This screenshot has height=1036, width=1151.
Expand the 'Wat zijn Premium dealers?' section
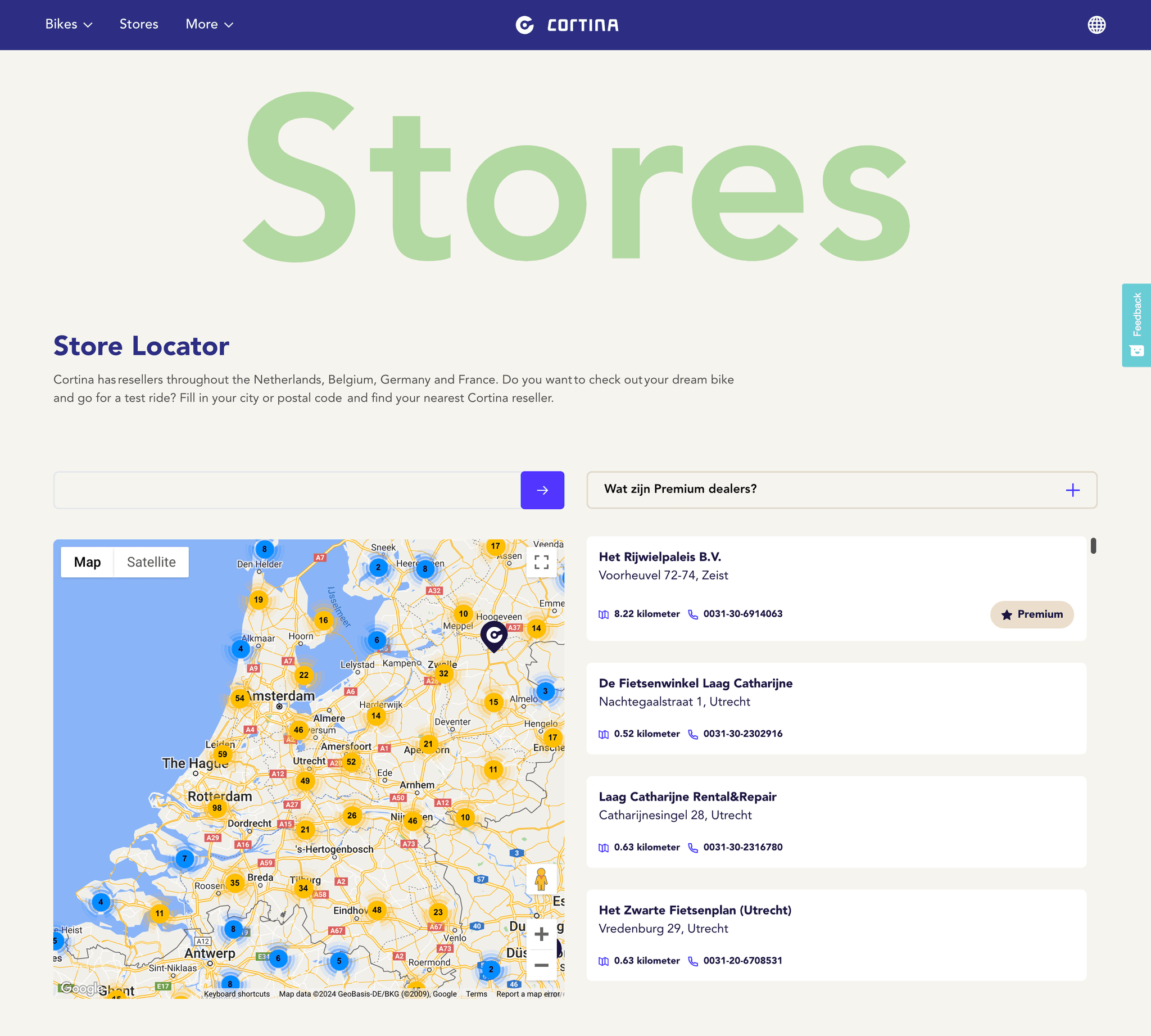coord(1072,490)
